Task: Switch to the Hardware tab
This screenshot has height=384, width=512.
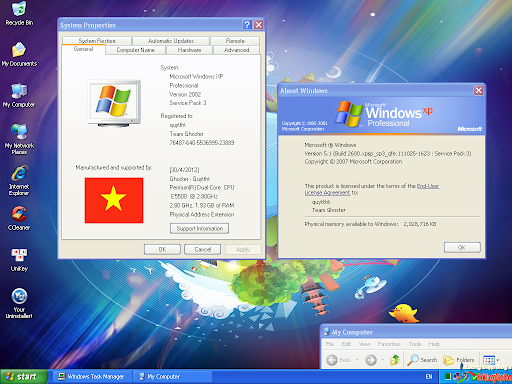Action: pyautogui.click(x=189, y=50)
